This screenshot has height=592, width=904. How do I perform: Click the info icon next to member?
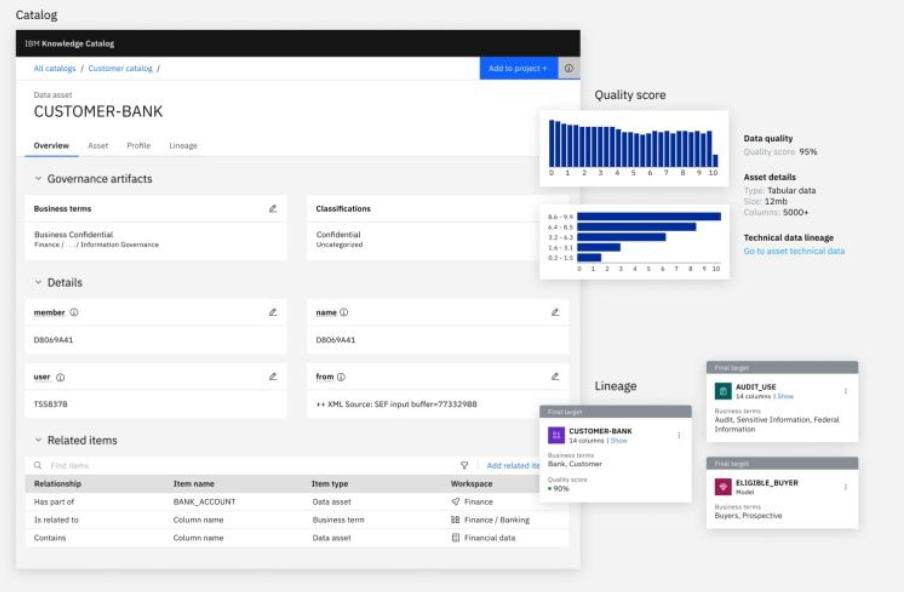74,312
